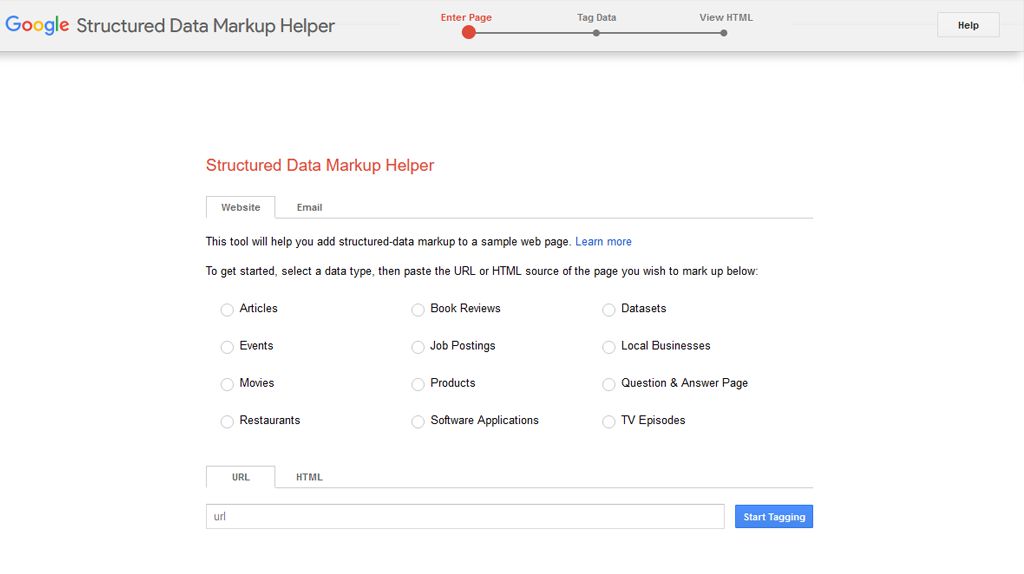
Task: Choose the Local Businesses data type
Action: click(x=608, y=347)
